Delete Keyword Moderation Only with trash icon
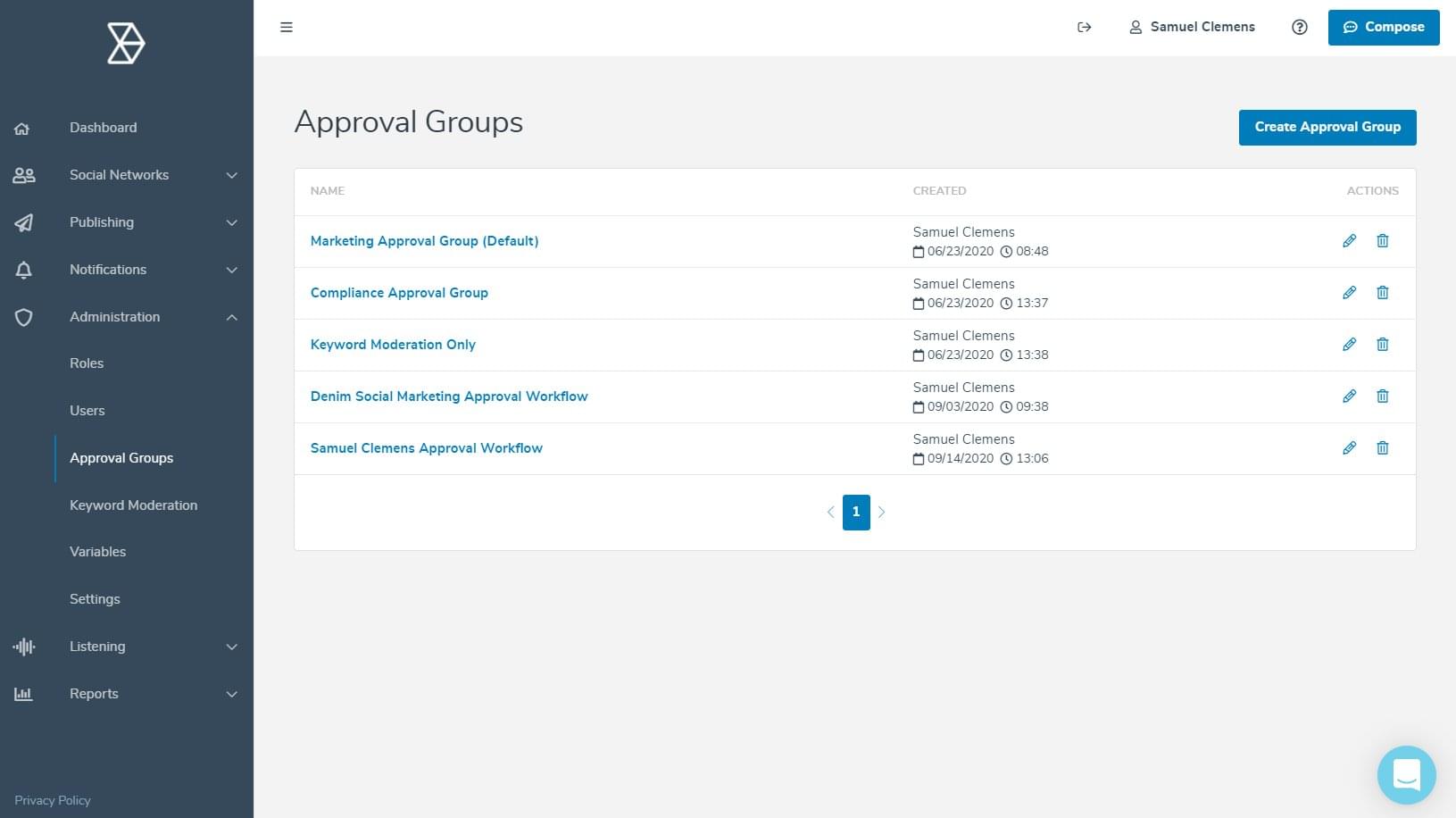This screenshot has width=1456, height=818. pos(1383,345)
